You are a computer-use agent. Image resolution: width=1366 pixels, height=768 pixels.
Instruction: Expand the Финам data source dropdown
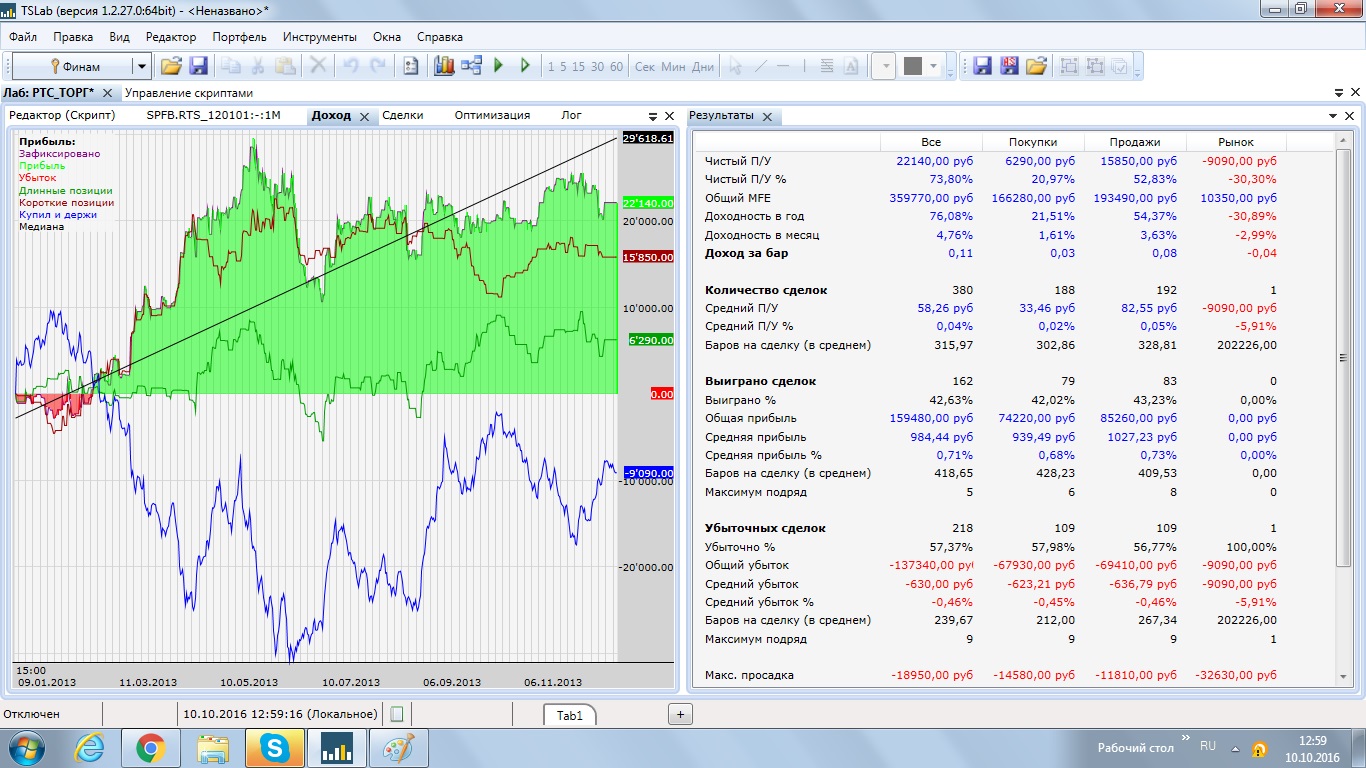pyautogui.click(x=141, y=67)
